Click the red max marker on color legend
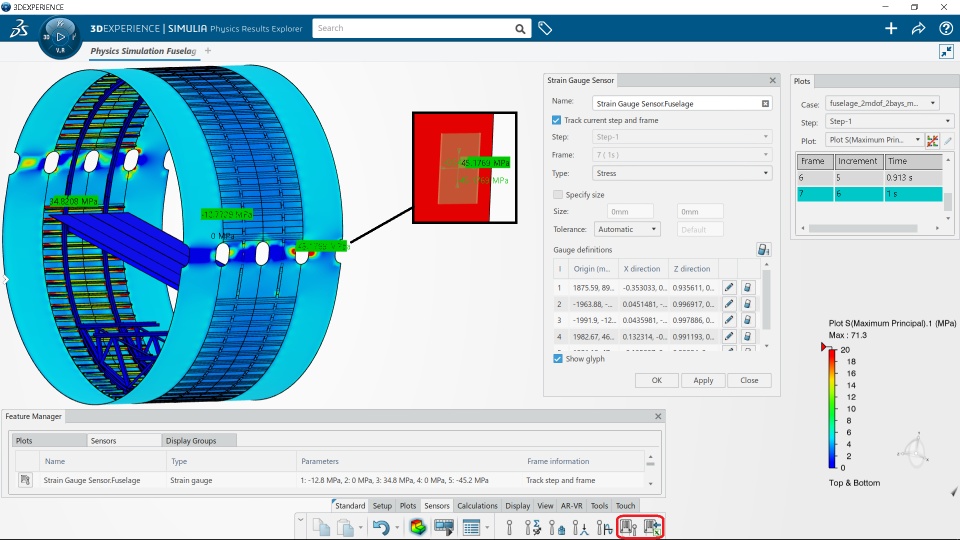 click(825, 347)
